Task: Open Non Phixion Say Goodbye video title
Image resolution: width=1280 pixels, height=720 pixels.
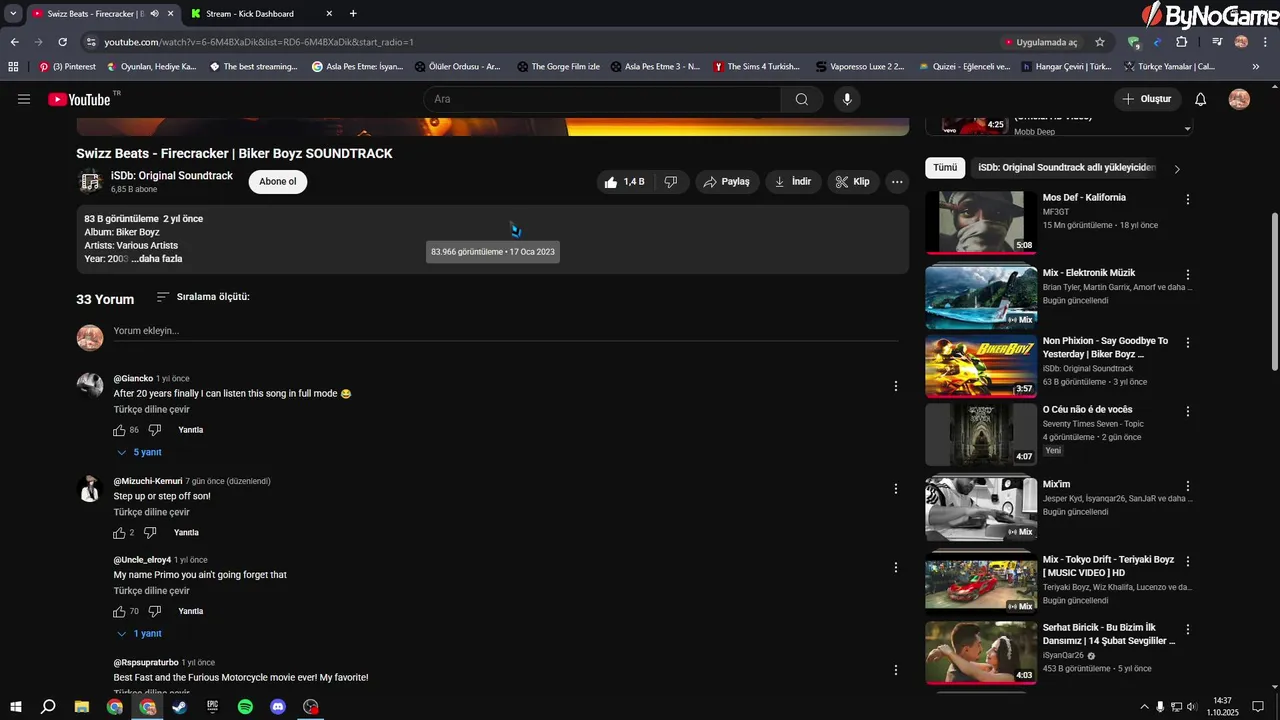Action: coord(1105,348)
